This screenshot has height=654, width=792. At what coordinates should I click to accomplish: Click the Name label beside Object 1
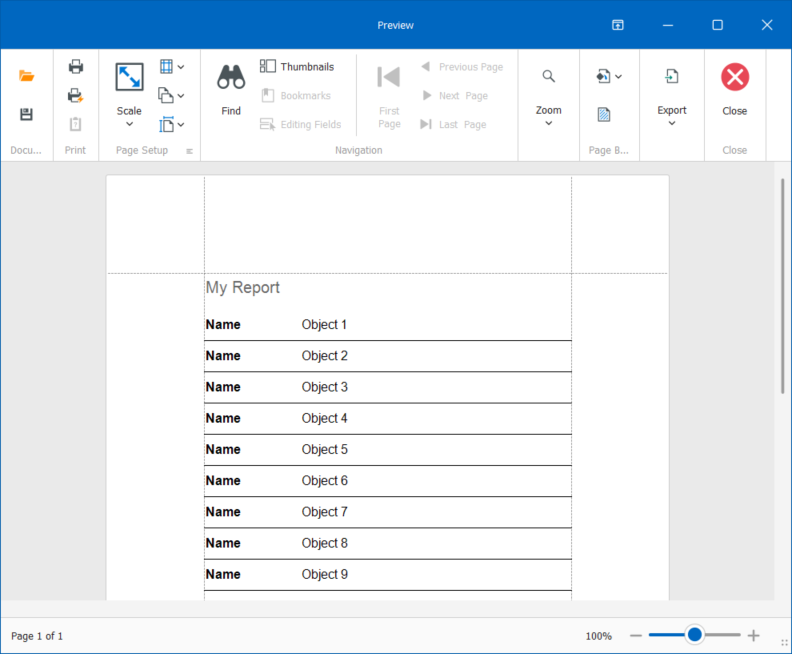click(223, 324)
